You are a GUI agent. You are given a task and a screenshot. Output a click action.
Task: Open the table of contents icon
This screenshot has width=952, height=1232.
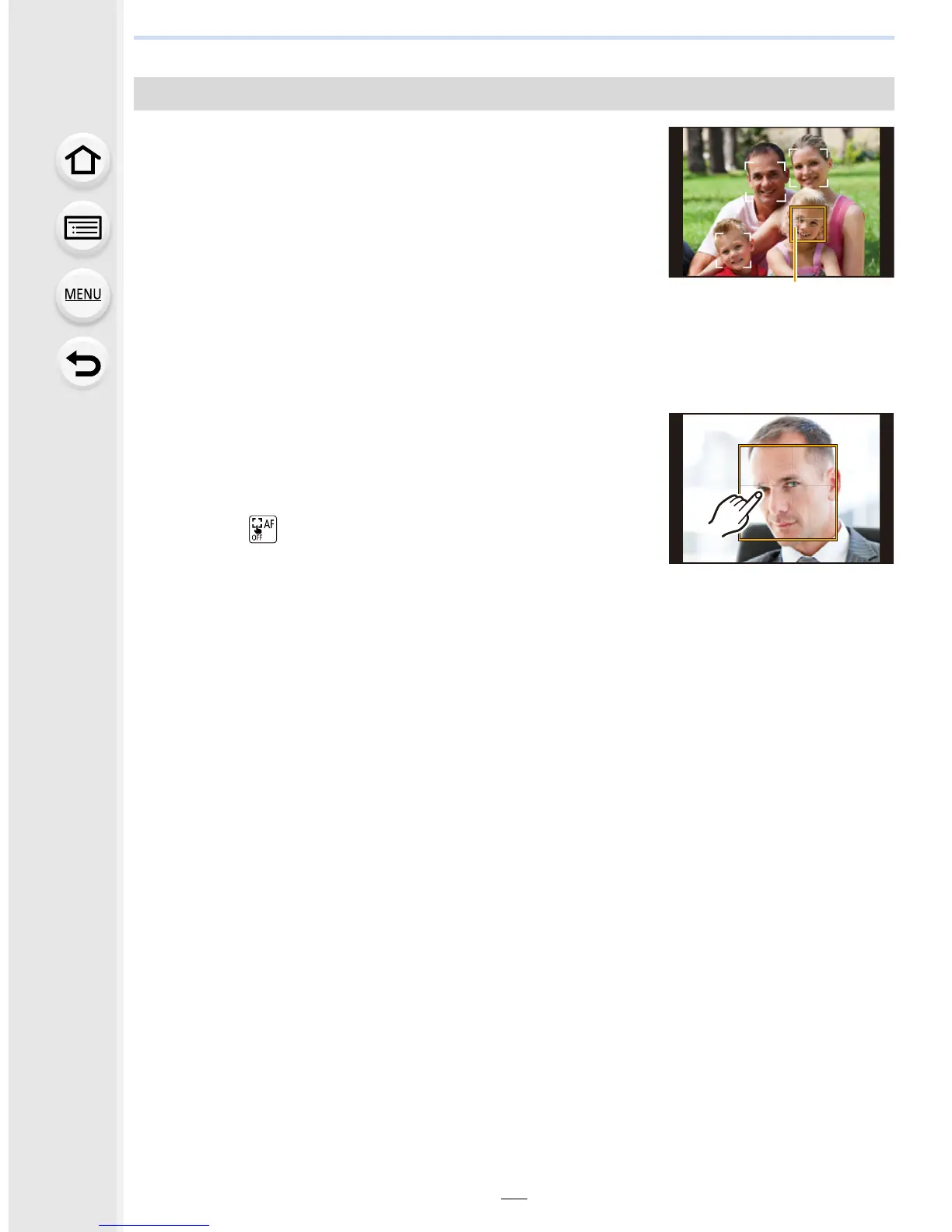(x=82, y=228)
